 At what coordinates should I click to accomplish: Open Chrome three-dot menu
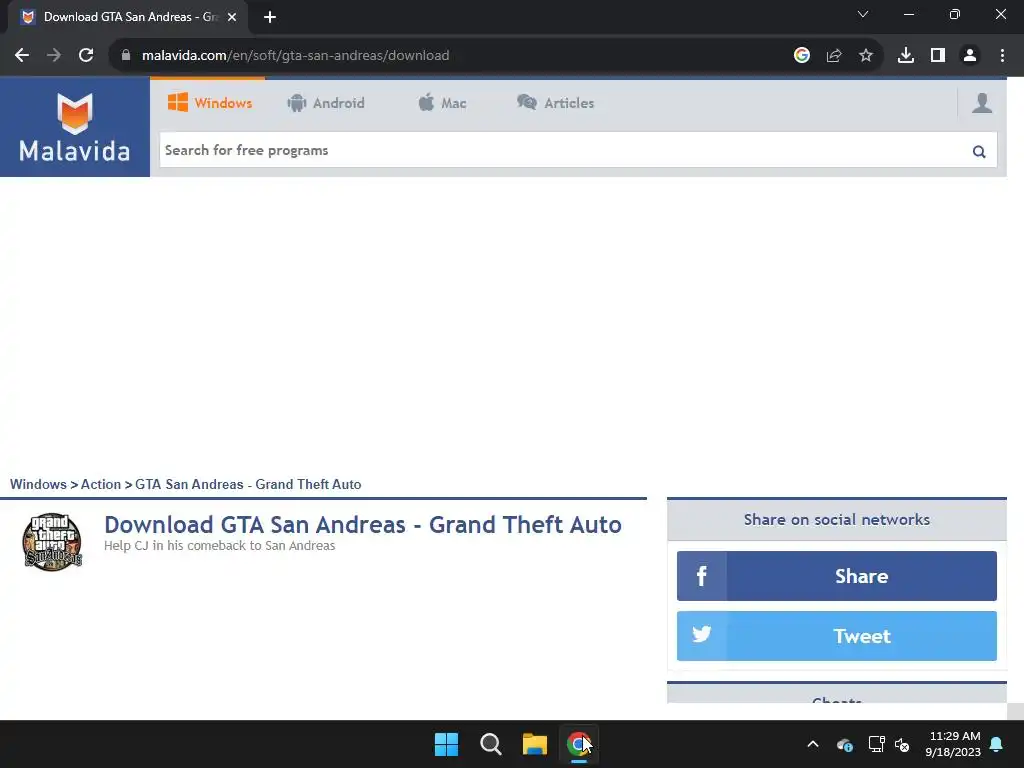point(1002,56)
